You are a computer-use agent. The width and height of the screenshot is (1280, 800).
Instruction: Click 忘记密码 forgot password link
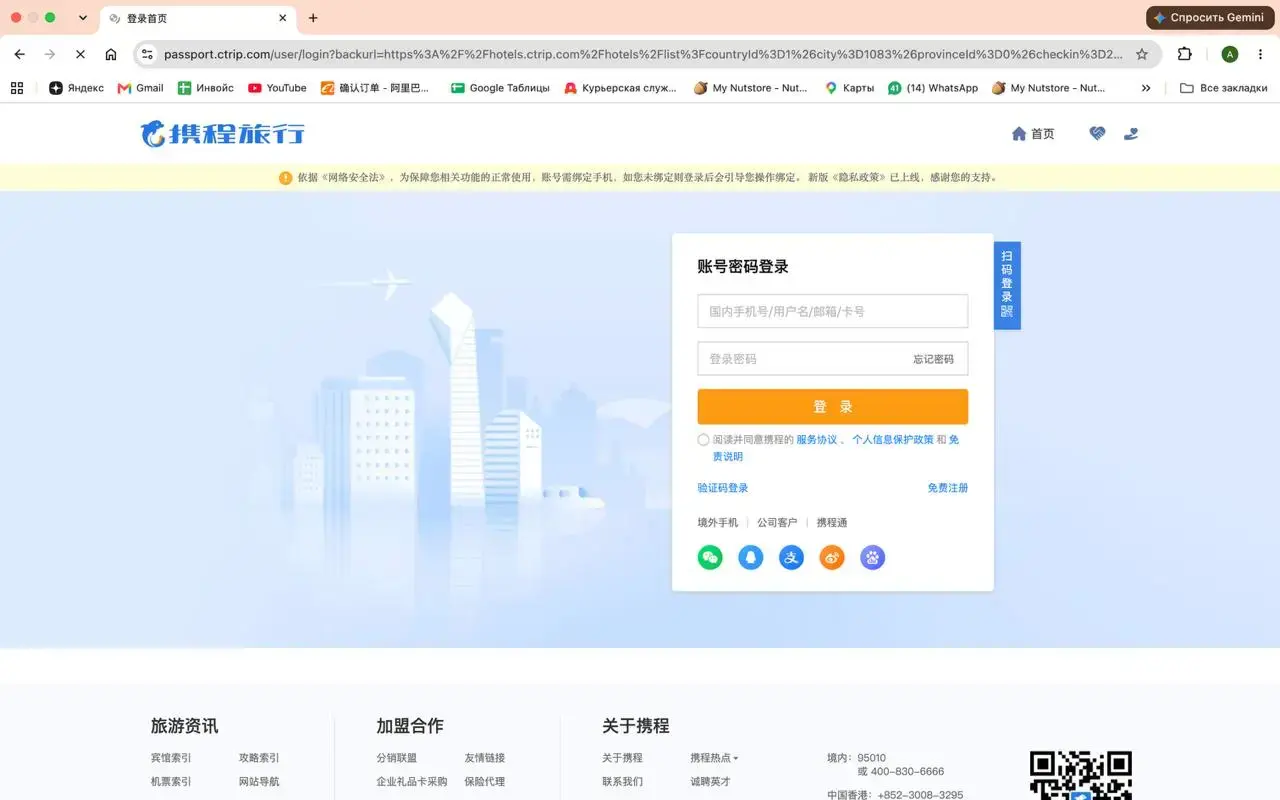point(933,359)
